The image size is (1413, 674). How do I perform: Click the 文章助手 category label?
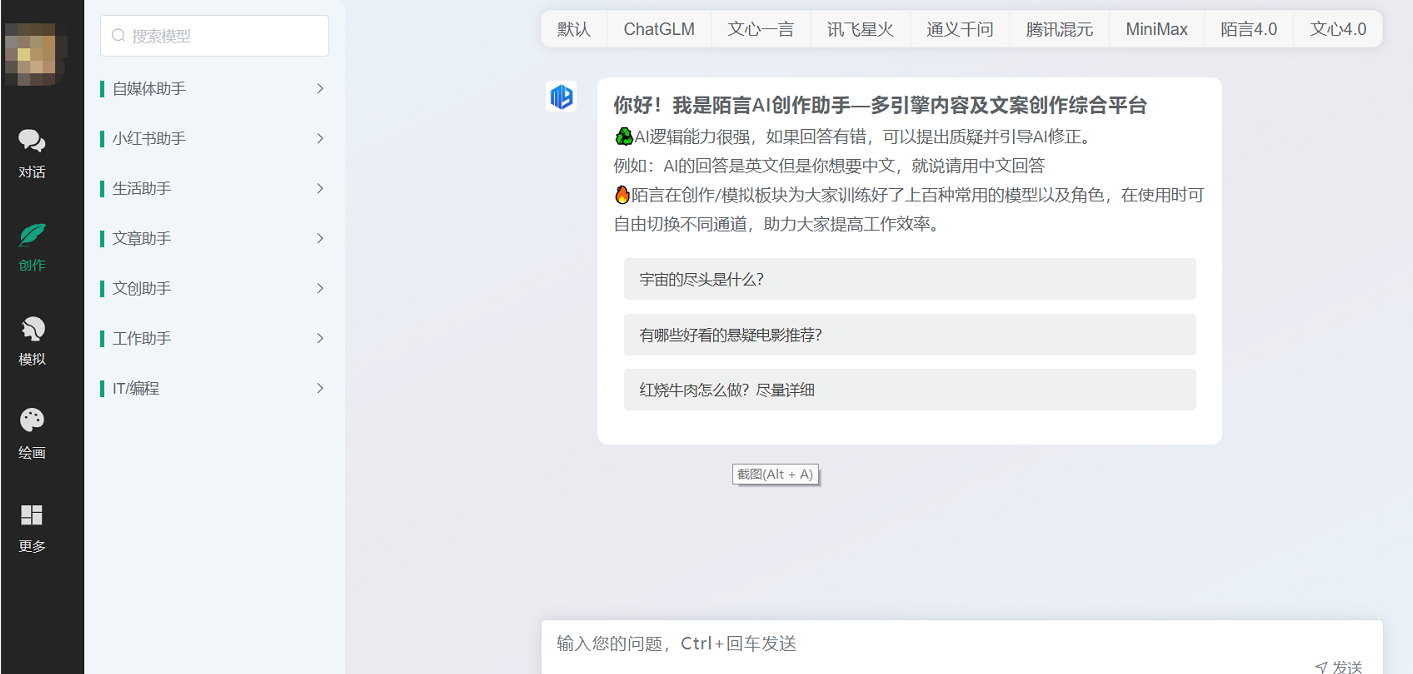[x=142, y=238]
